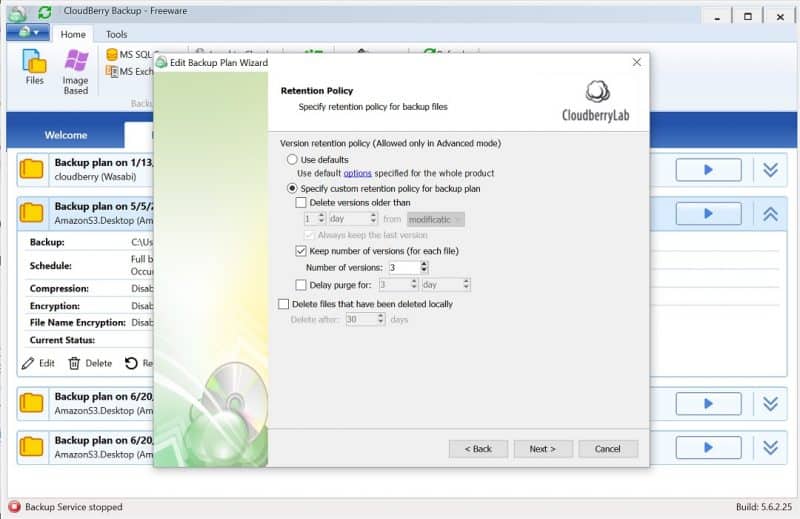Click the trash Delete button for the plan
Screen dimensions: 800x519
click(90, 363)
